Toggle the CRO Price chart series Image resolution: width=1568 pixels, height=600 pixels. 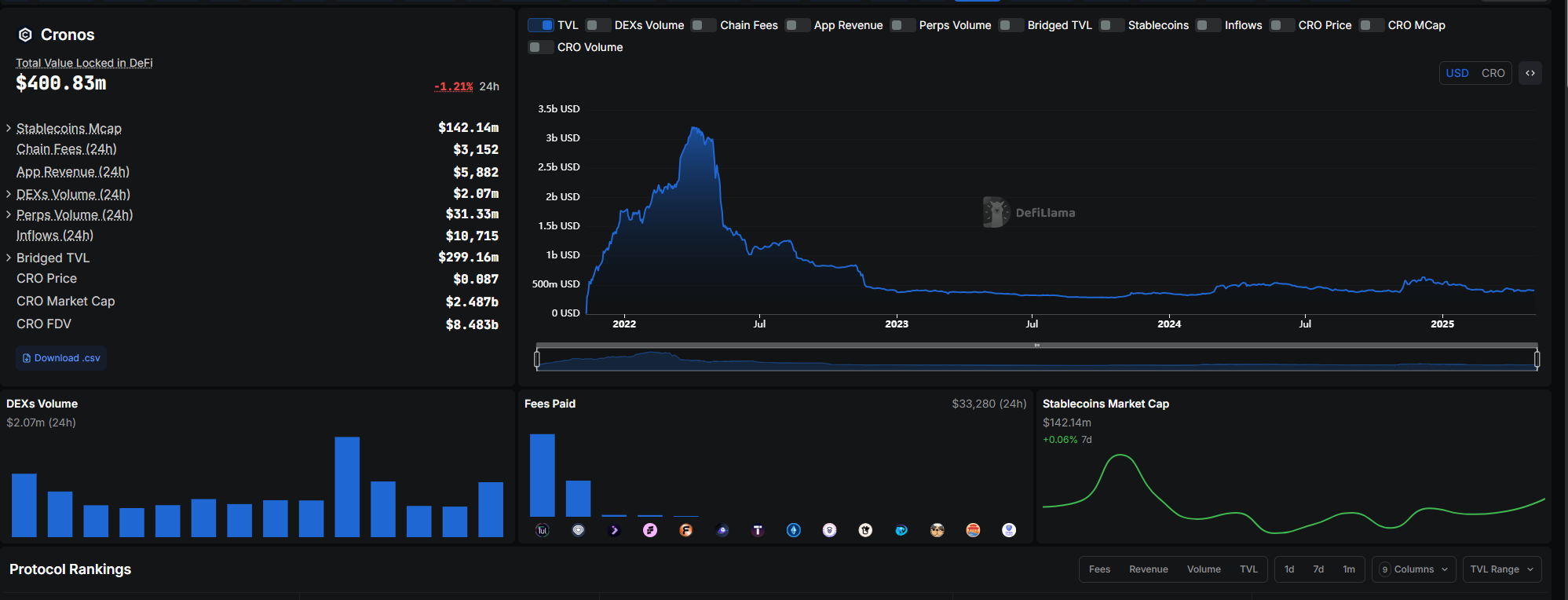[x=1282, y=25]
